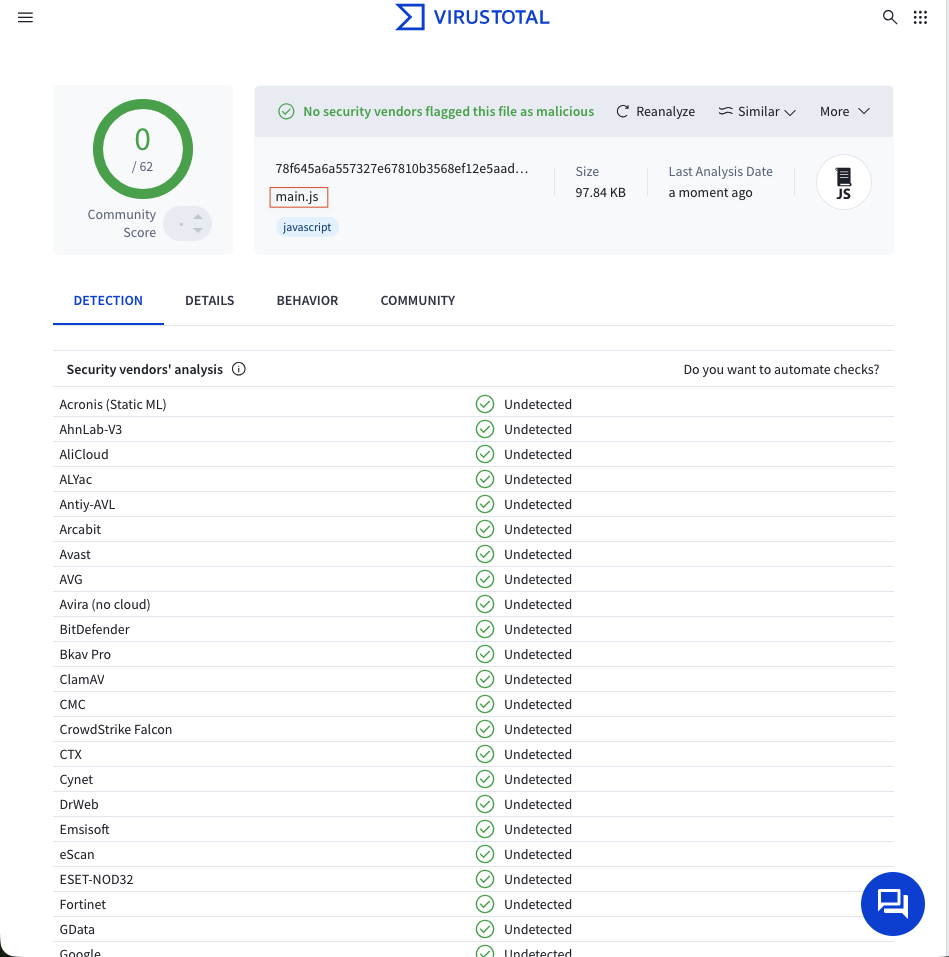949x957 pixels.
Task: Click the AhnLab-V3 vendor name
Action: tap(90, 429)
